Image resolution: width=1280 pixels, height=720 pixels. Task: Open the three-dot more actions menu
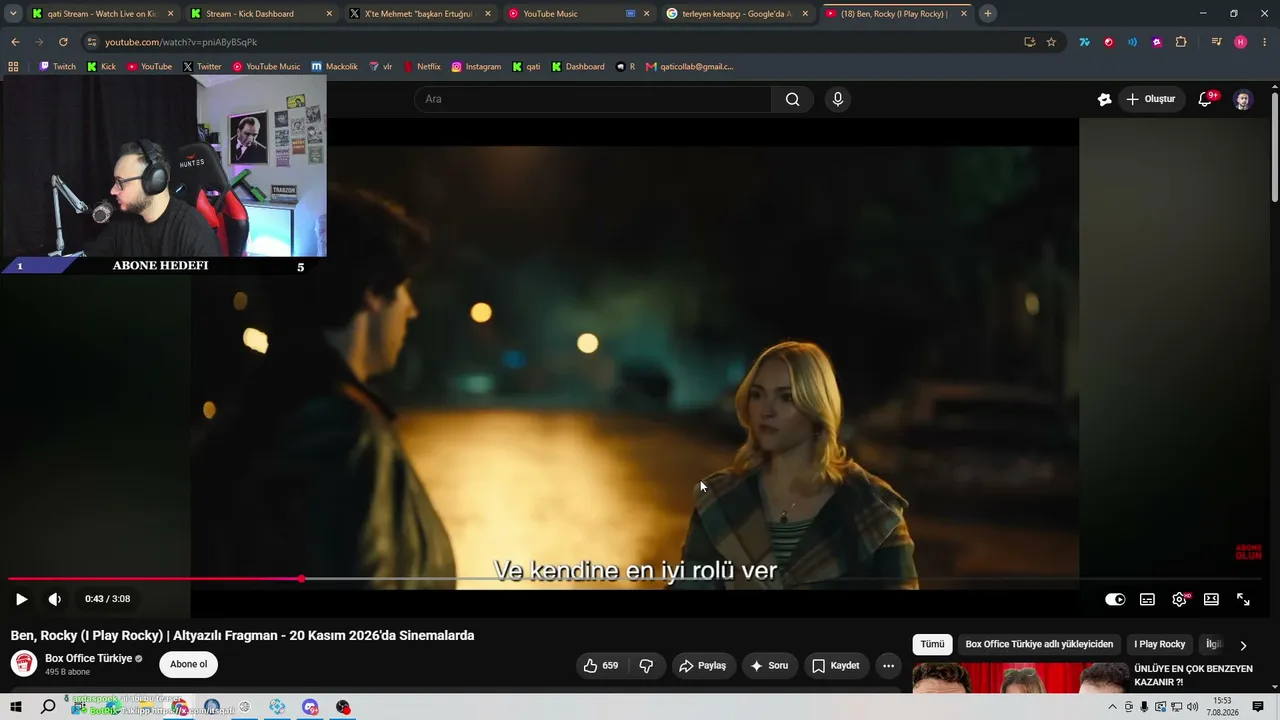(x=888, y=666)
